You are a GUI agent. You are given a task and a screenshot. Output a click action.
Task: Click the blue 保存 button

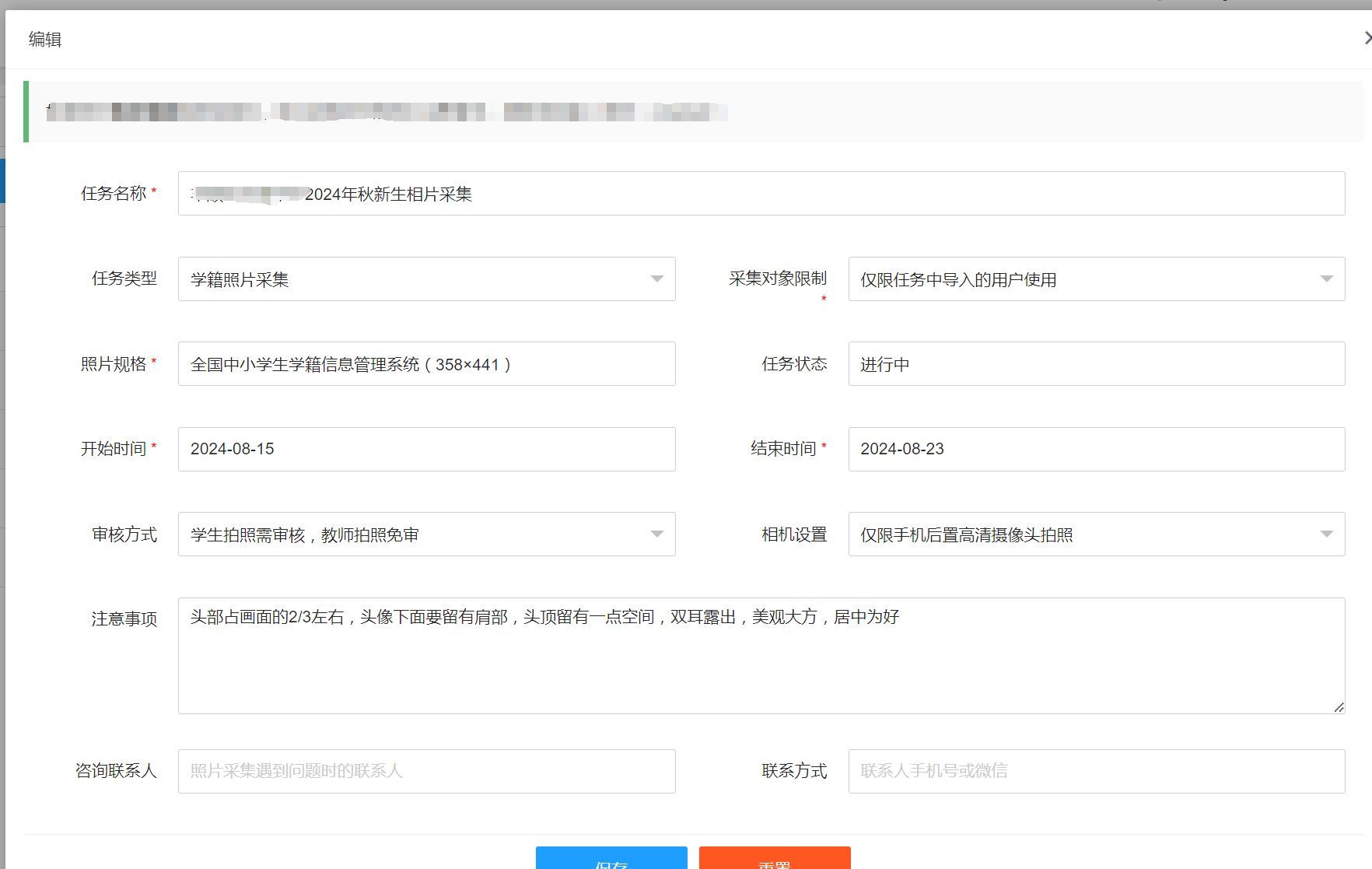tap(611, 858)
